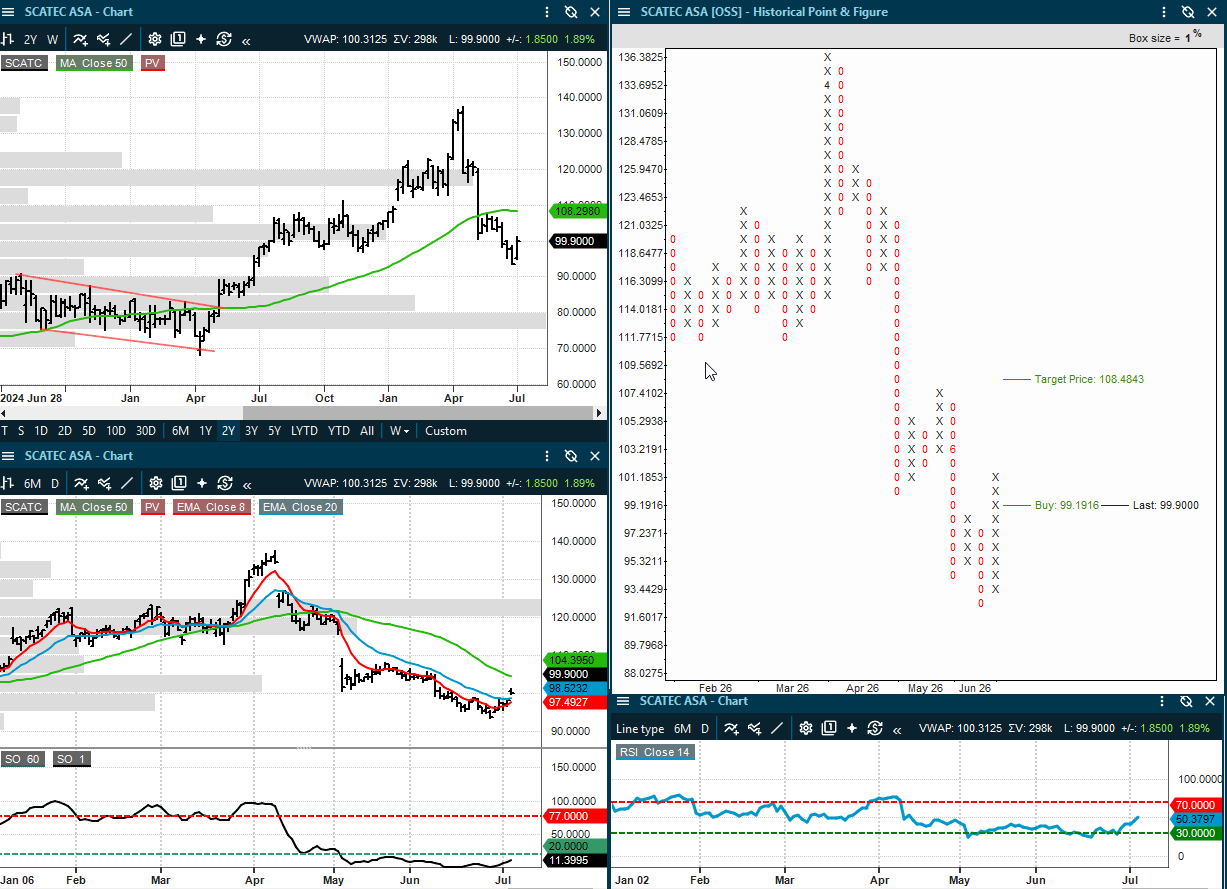Collapse top-left chart toolbar with double chevron
Screen dimensions: 1227x889
pyautogui.click(x=246, y=41)
